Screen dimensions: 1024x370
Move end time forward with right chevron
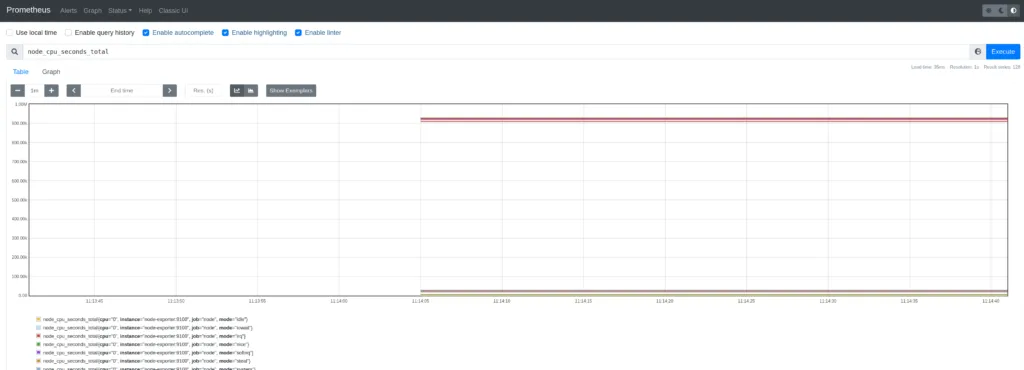tap(170, 91)
